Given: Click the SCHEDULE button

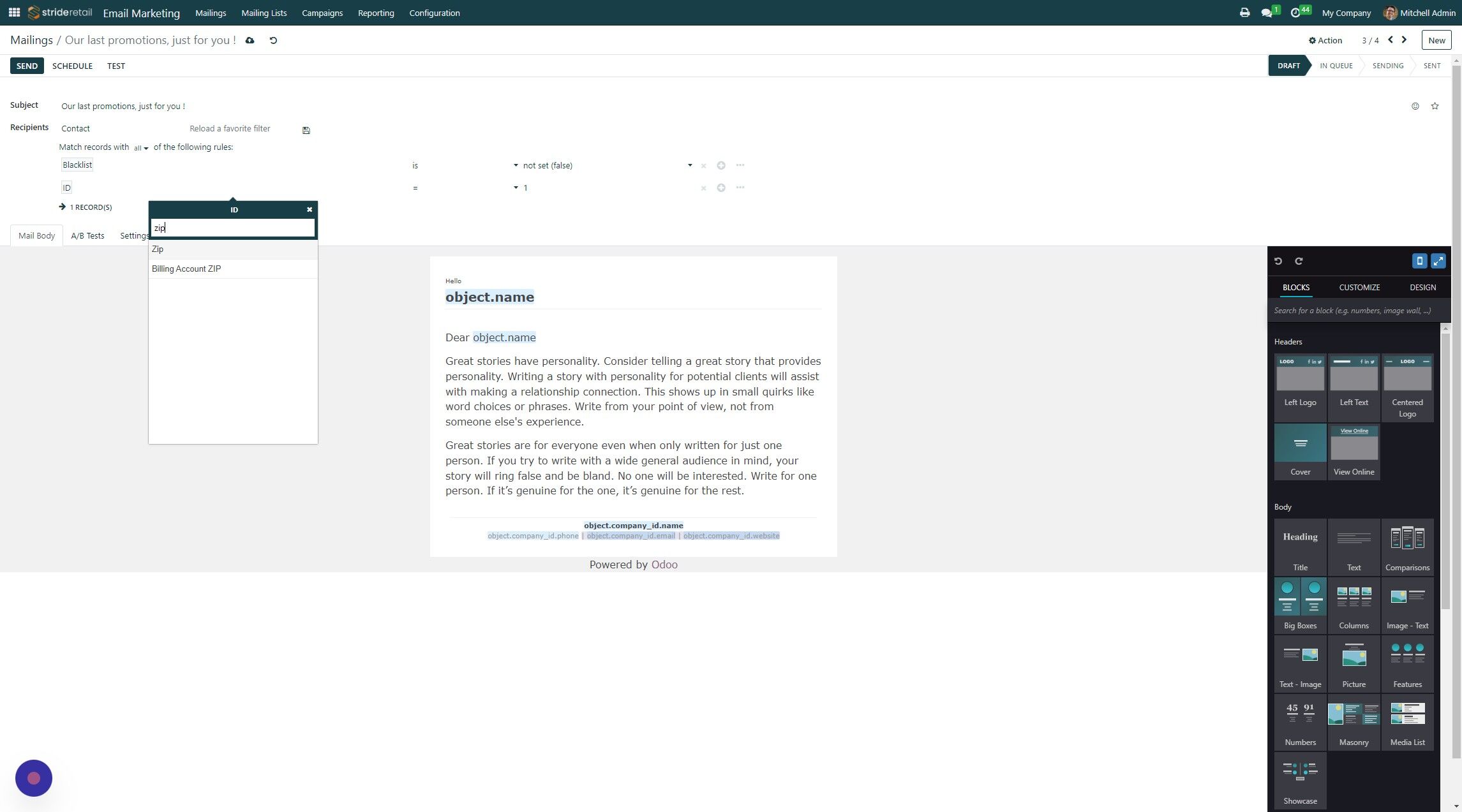Looking at the screenshot, I should [72, 66].
